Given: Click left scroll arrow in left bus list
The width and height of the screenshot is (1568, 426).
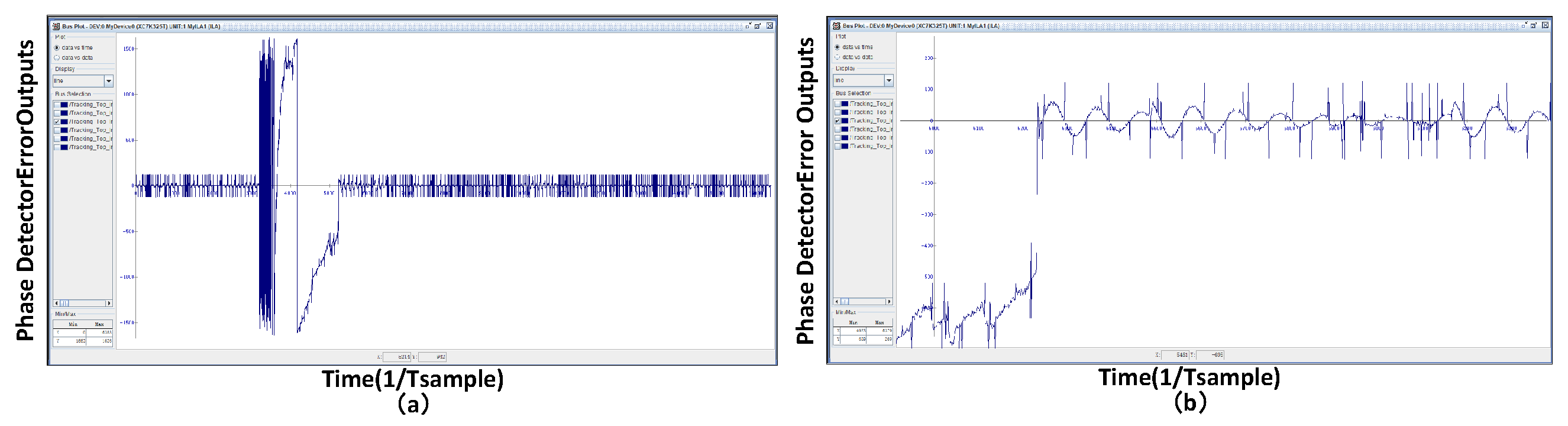Looking at the screenshot, I should tap(57, 303).
